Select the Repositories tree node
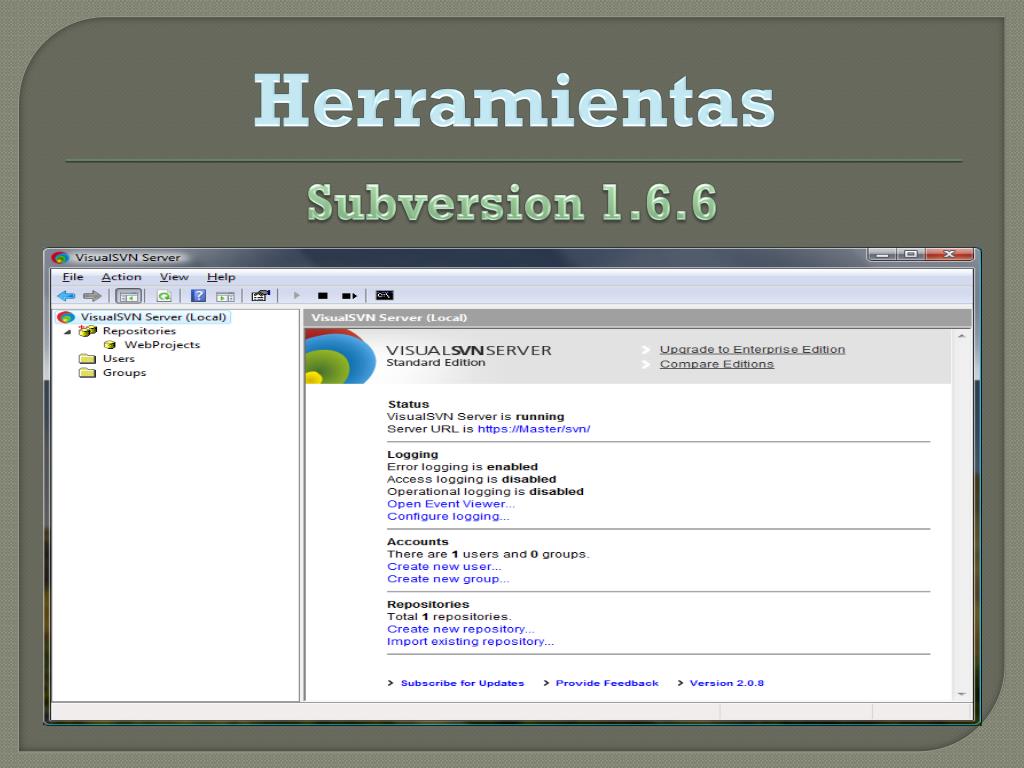The width and height of the screenshot is (1024, 768). click(x=139, y=331)
